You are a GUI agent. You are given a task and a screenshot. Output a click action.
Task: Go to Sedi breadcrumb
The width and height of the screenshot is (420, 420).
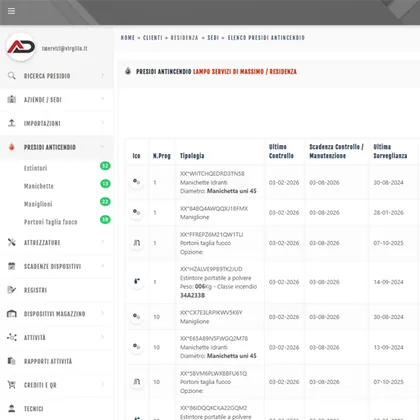(213, 38)
